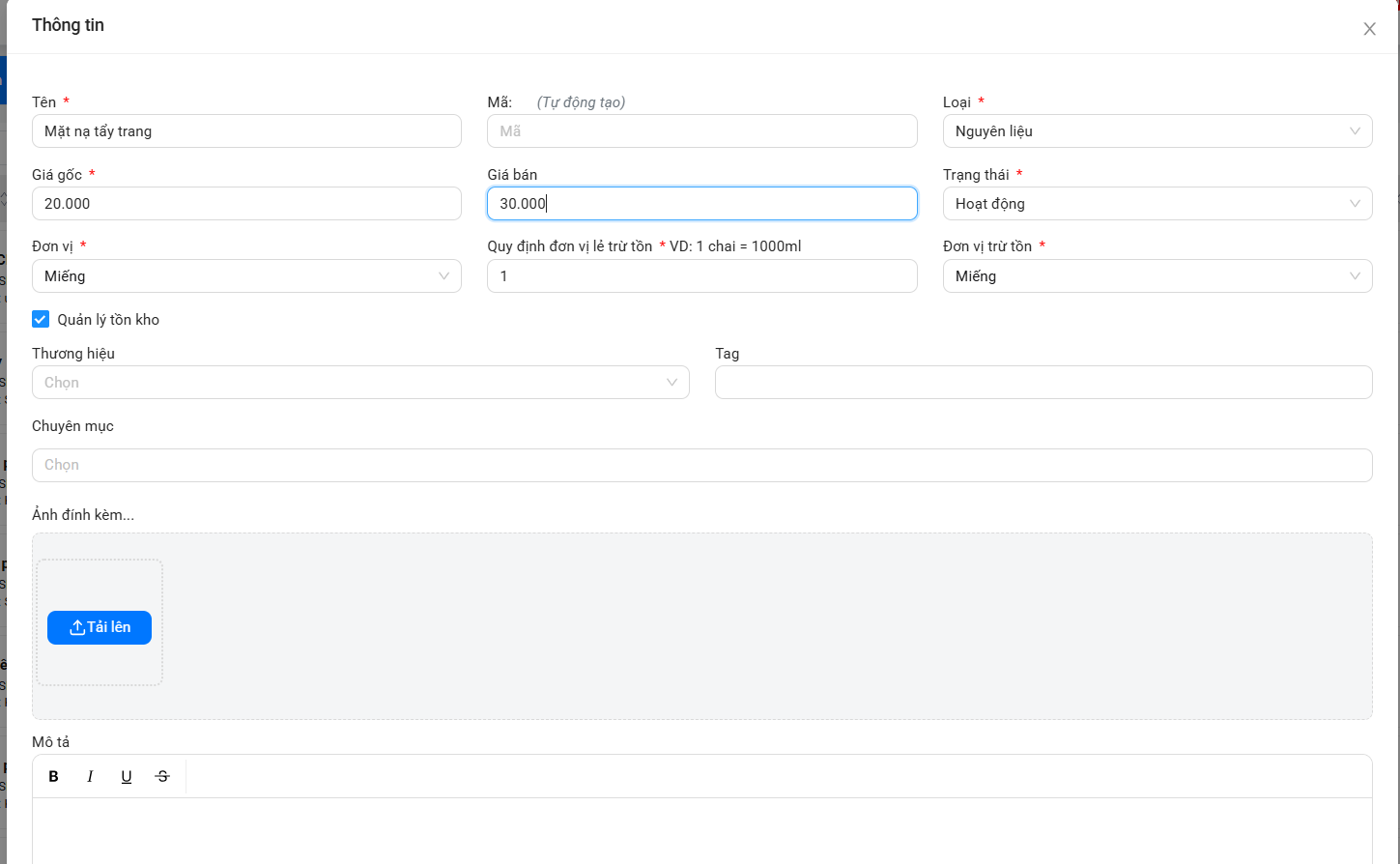Image resolution: width=1400 pixels, height=864 pixels.
Task: Open the Đơn vị unit dropdown
Action: pyautogui.click(x=246, y=276)
